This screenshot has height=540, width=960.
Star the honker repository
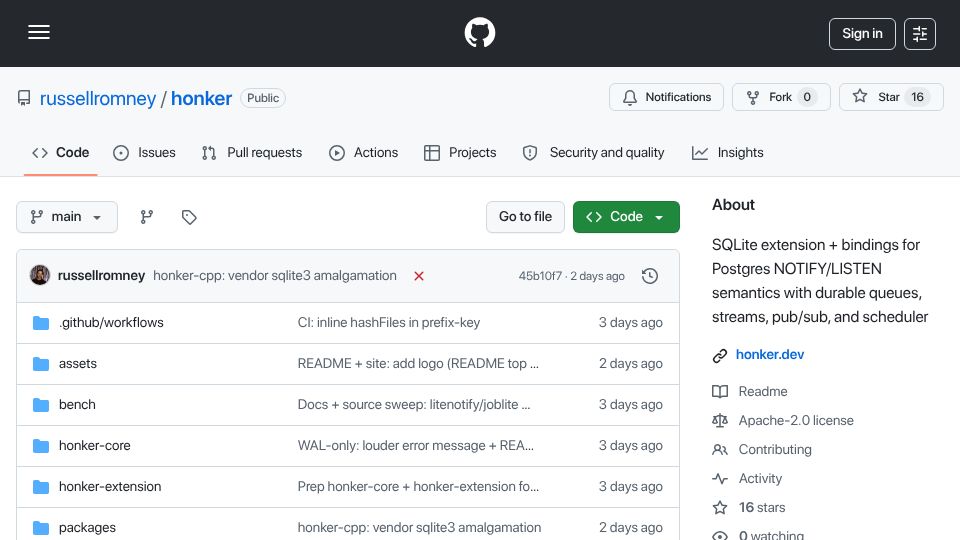pos(891,97)
